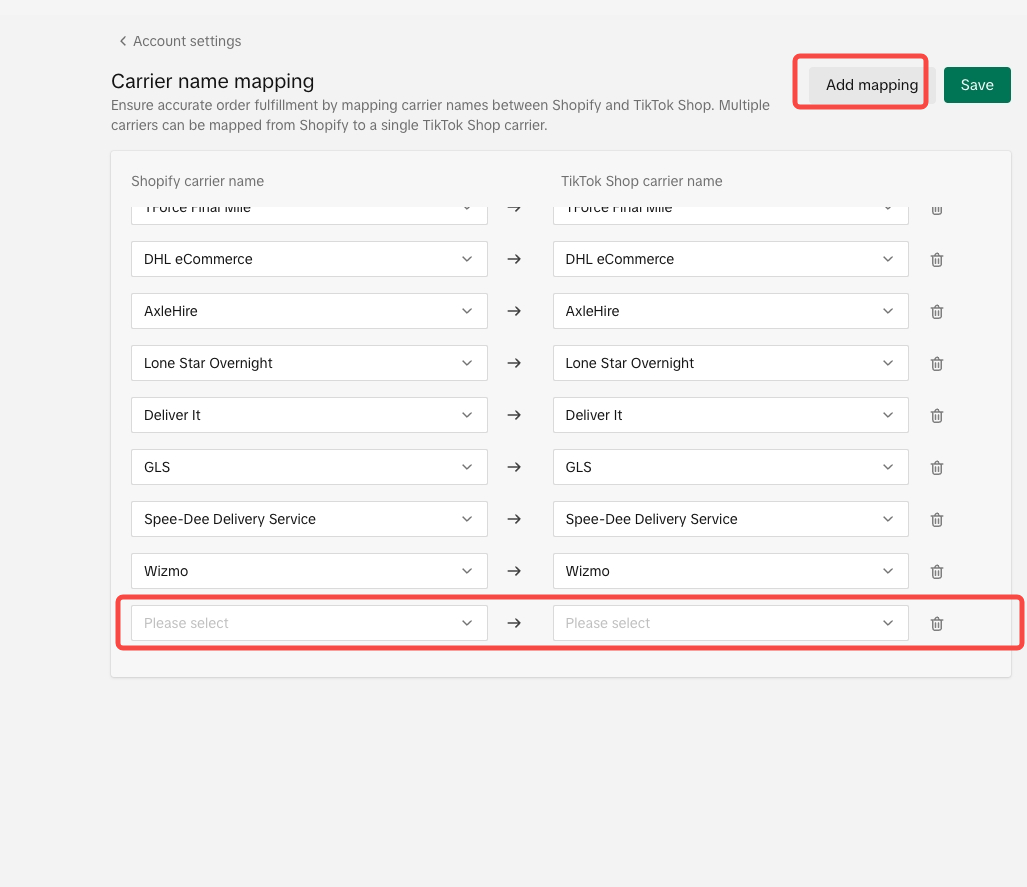The height and width of the screenshot is (887, 1027).
Task: Click the Add mapping button
Action: click(871, 85)
